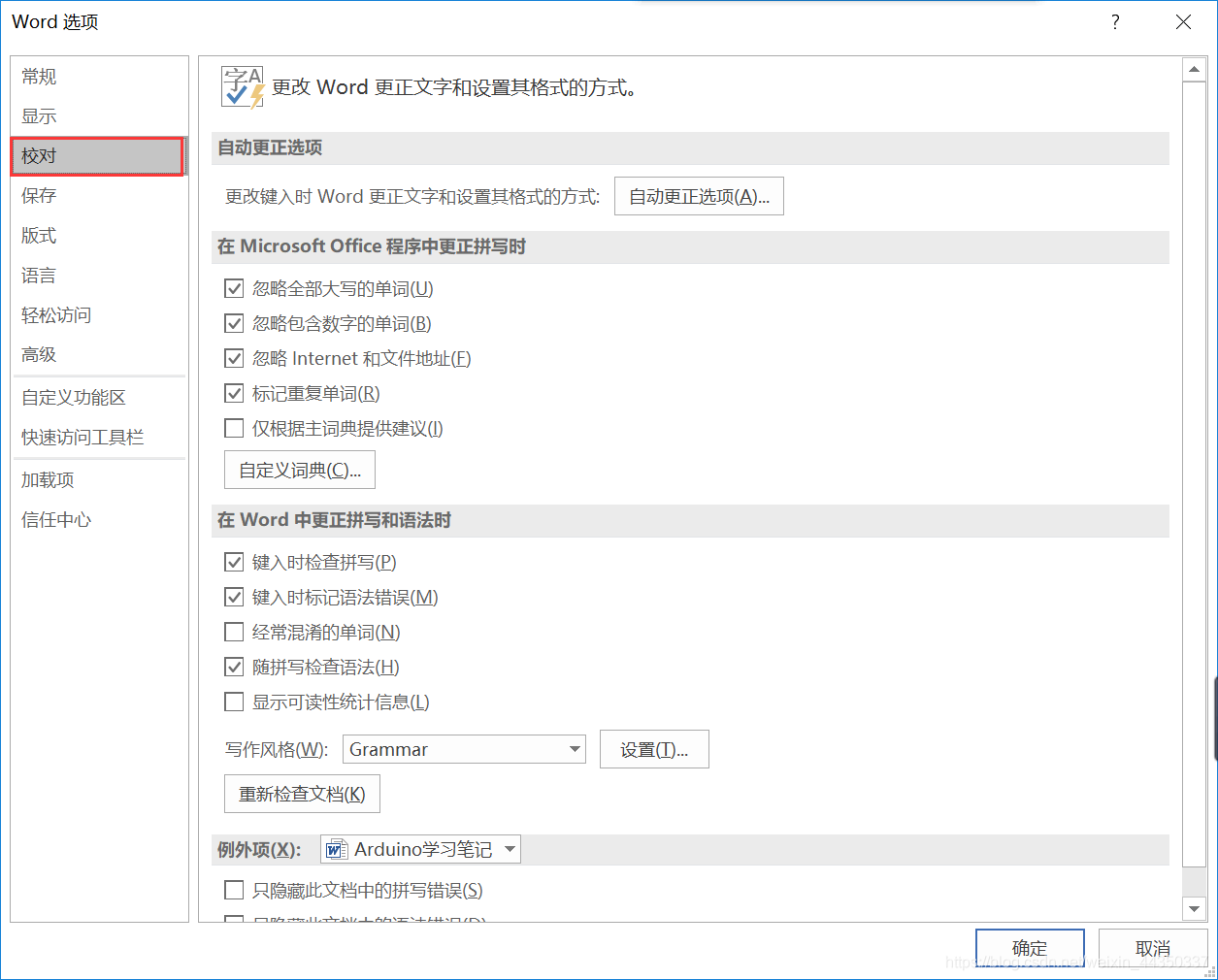This screenshot has width=1218, height=980.
Task: Open 快速访问工具栏 settings
Action: pos(99,438)
